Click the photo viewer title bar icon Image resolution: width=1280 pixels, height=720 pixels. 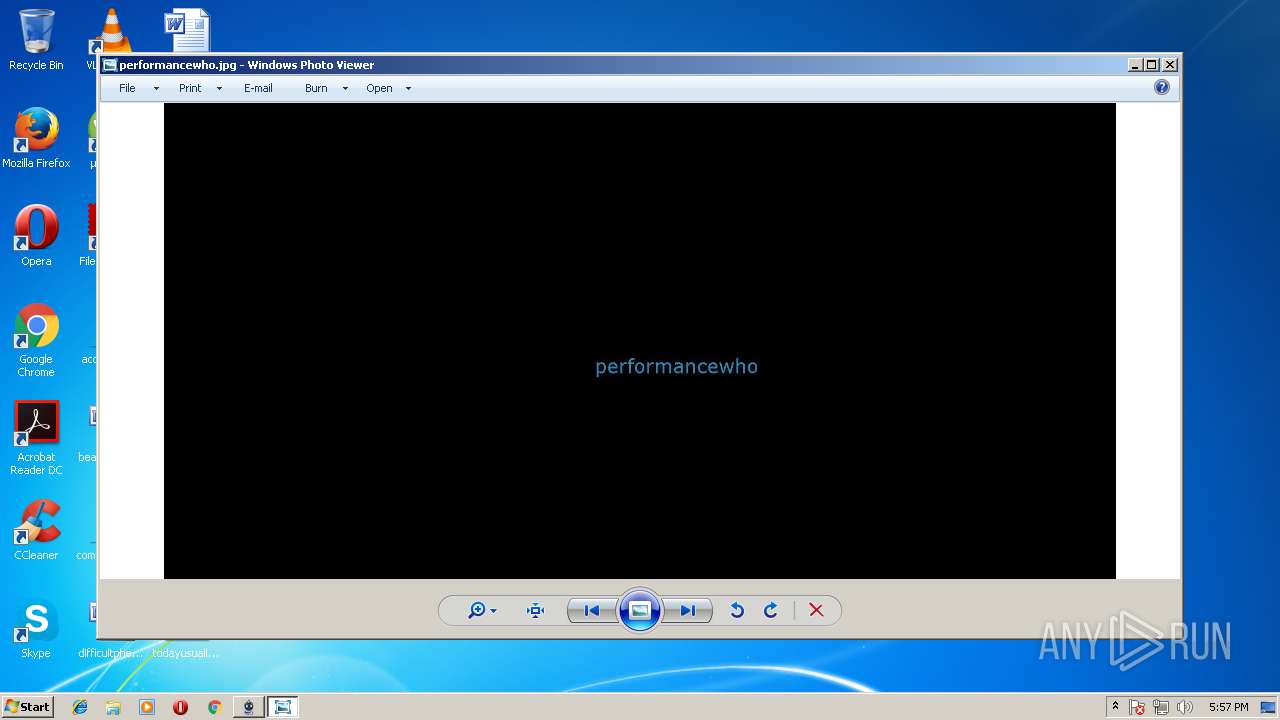110,65
